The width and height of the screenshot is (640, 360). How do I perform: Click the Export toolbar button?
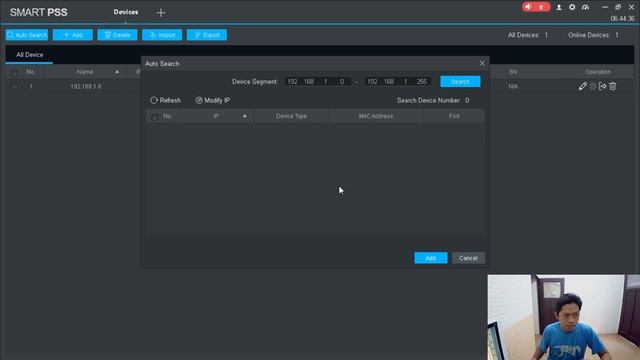[x=207, y=35]
